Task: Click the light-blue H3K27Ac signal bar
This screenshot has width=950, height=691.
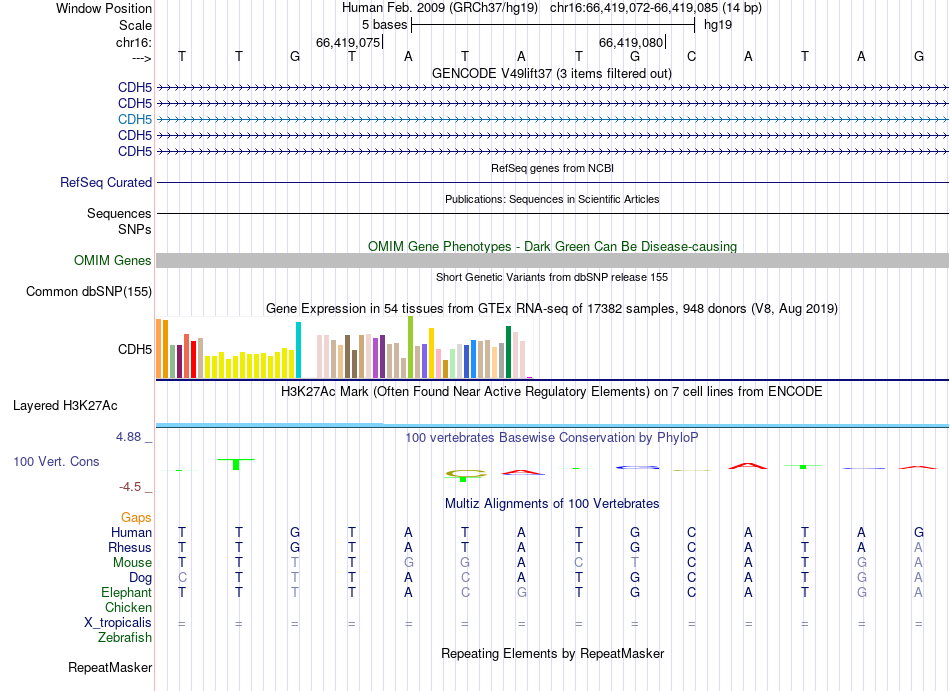Action: click(x=552, y=425)
